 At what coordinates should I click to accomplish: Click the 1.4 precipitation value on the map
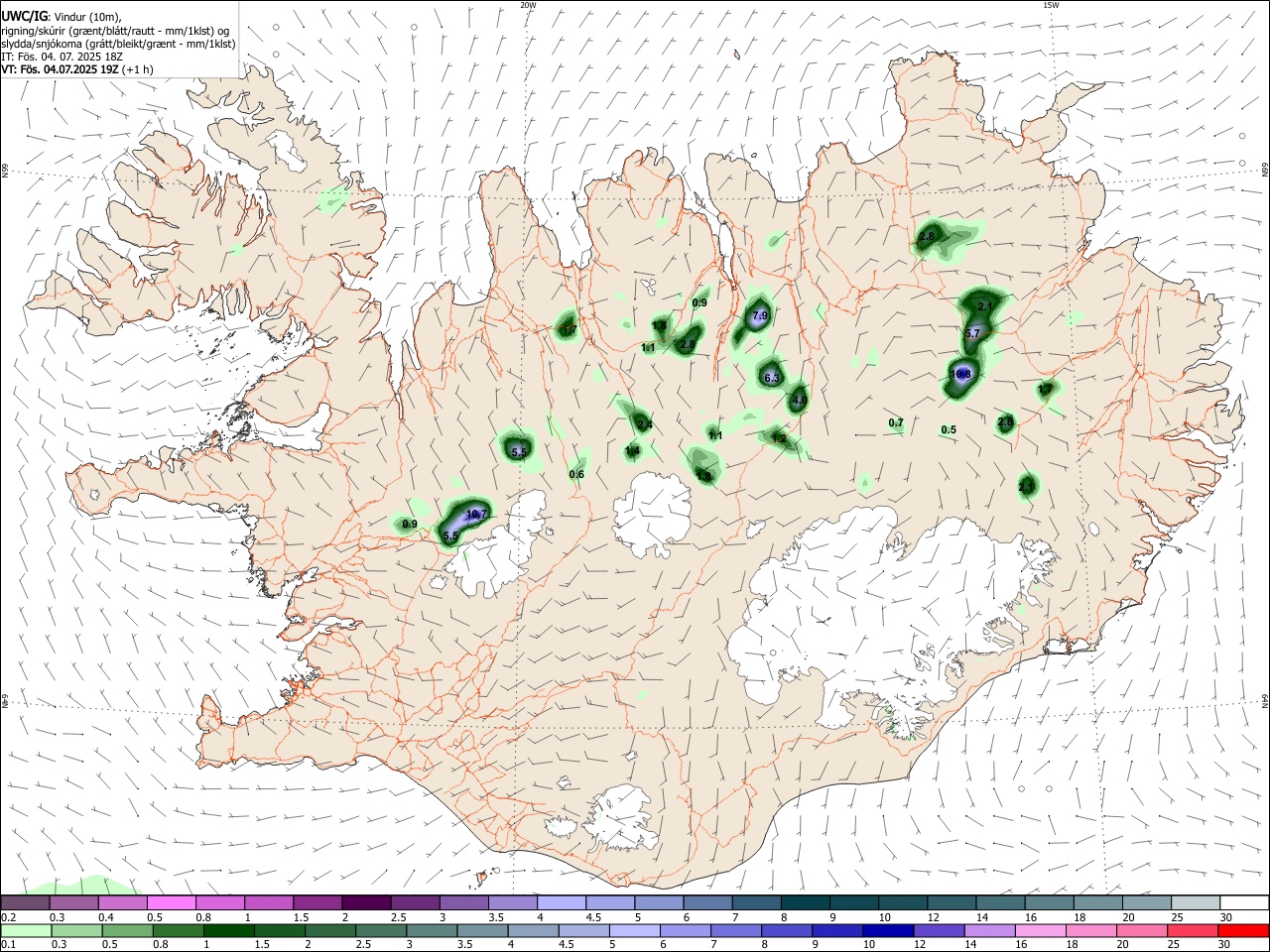632,451
